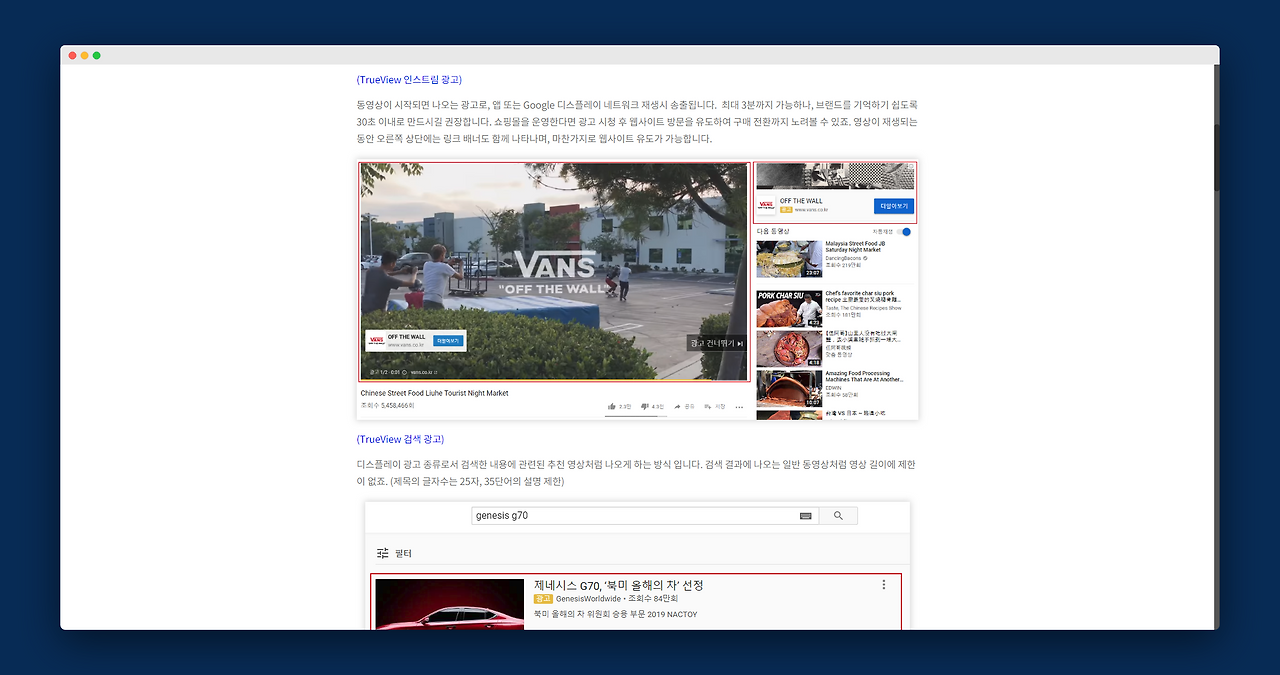The height and width of the screenshot is (675, 1280).
Task: Click the green maximize window button
Action: (x=97, y=55)
